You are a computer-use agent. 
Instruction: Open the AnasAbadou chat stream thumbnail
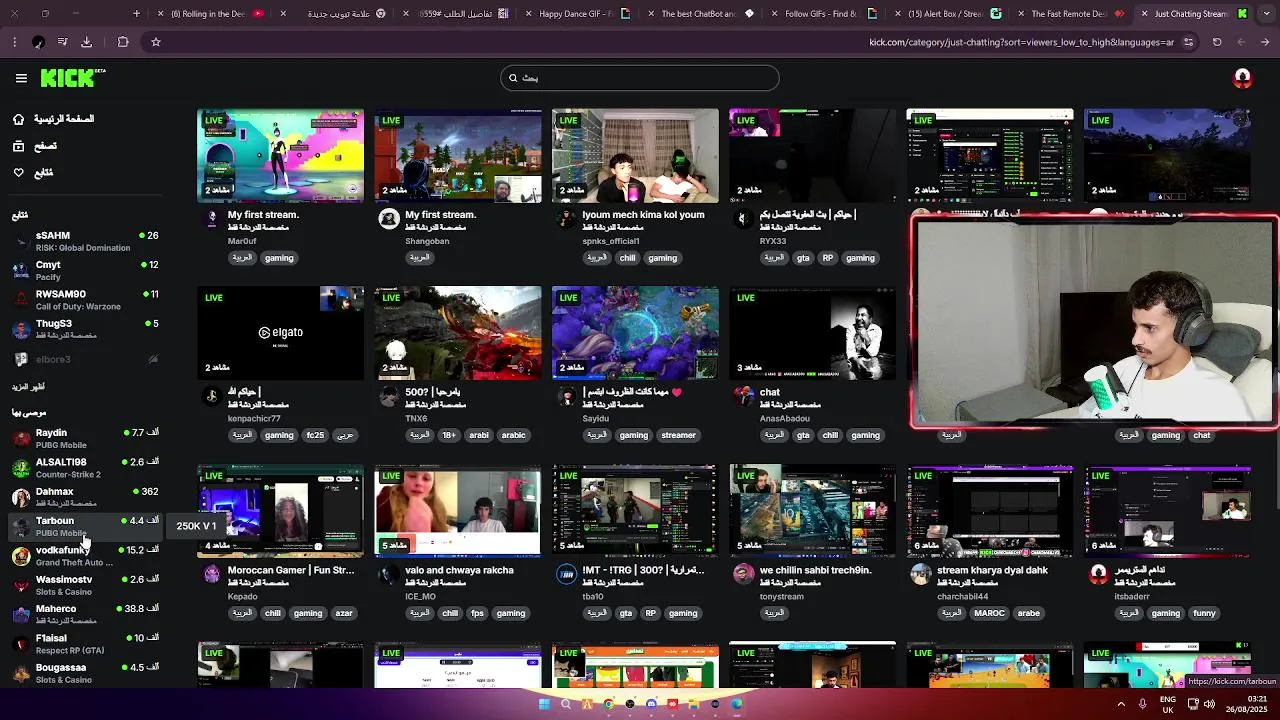pyautogui.click(x=812, y=333)
